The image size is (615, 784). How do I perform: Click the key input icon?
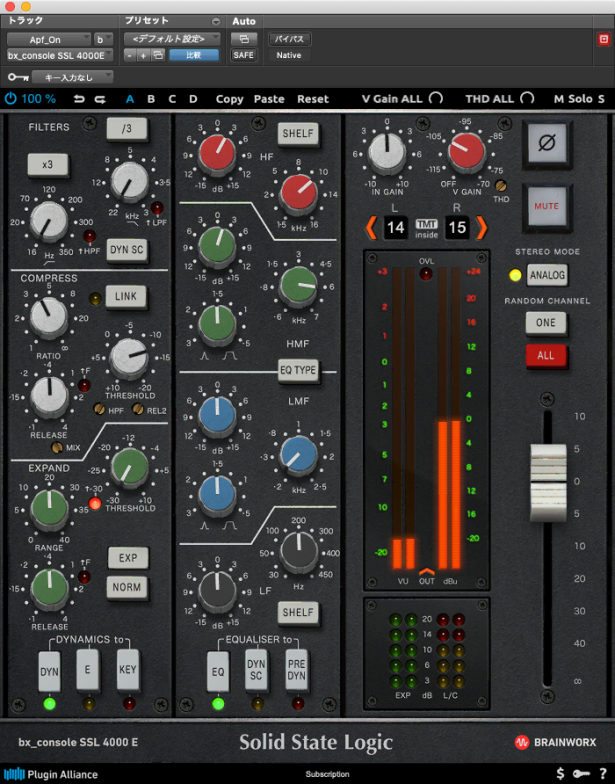18,77
